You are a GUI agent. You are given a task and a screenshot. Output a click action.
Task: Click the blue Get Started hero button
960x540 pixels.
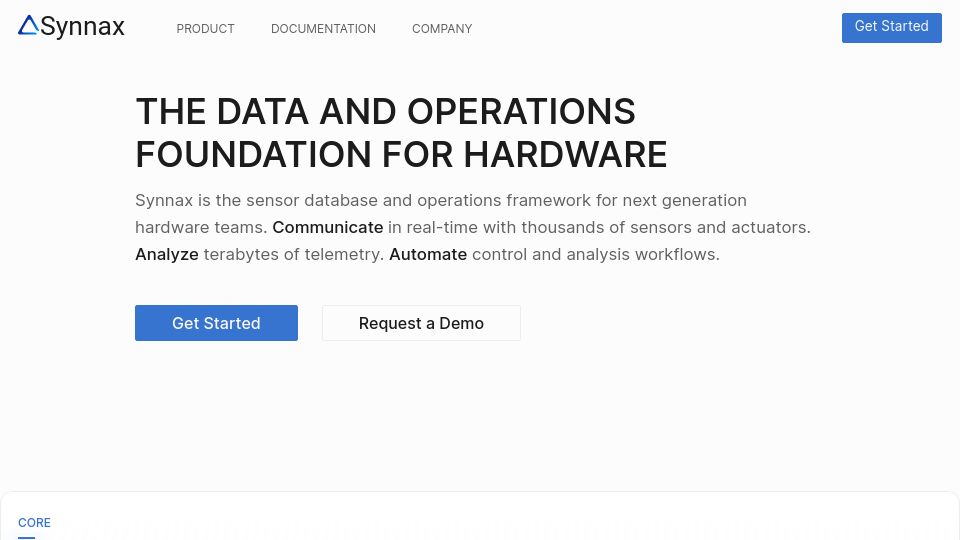click(216, 323)
